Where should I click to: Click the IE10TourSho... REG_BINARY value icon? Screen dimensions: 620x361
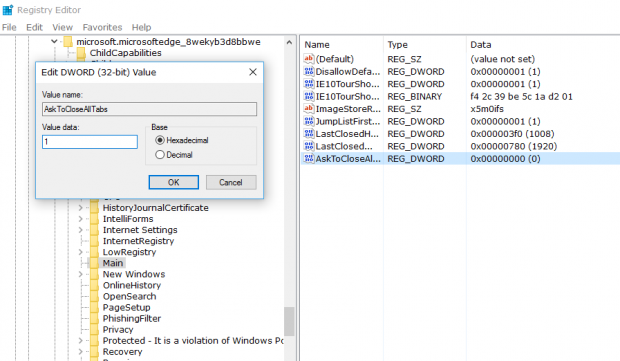point(309,96)
